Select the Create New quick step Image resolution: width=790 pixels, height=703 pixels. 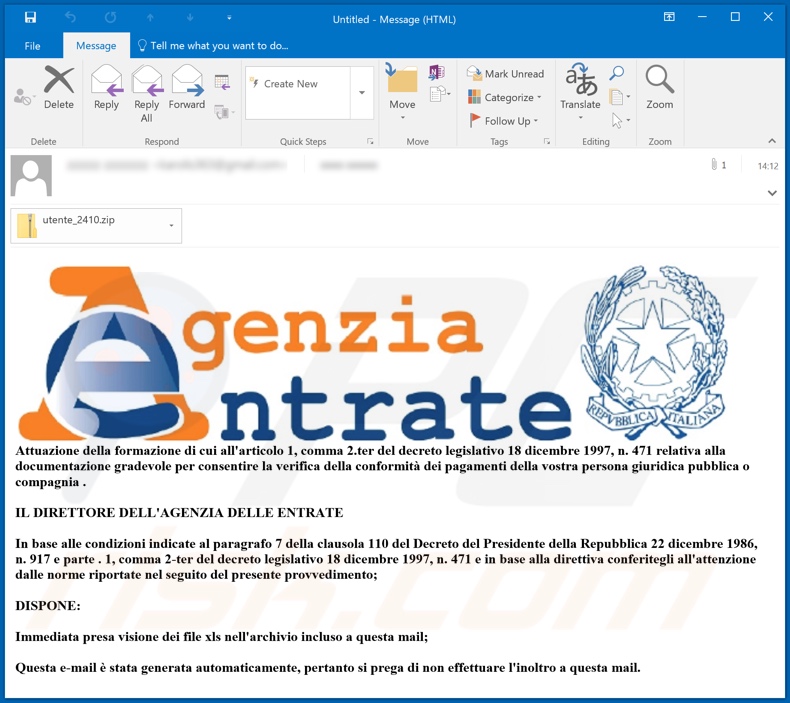click(298, 84)
